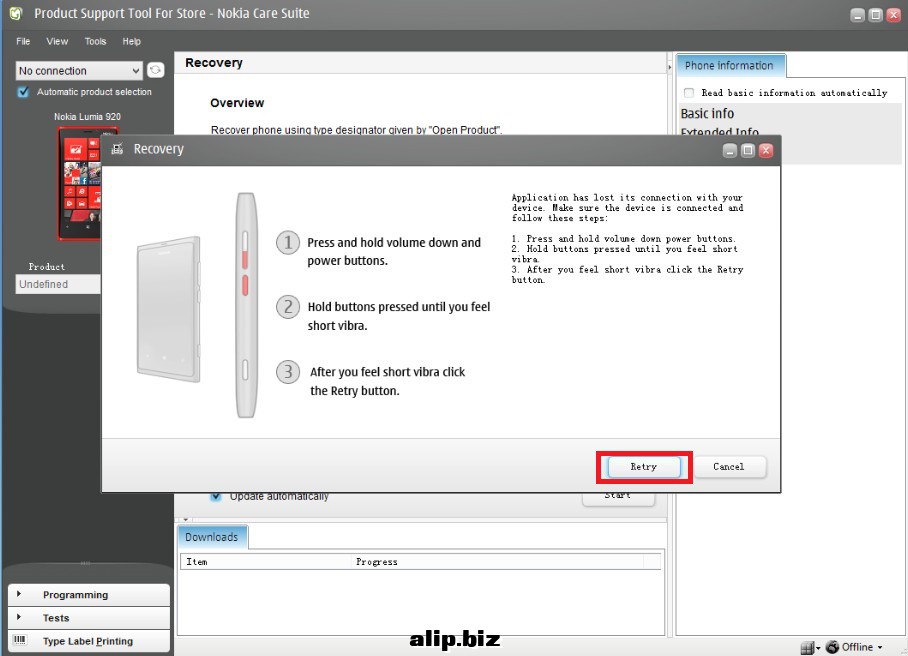
Task: Click the globe icon next to Offline
Action: 833,647
